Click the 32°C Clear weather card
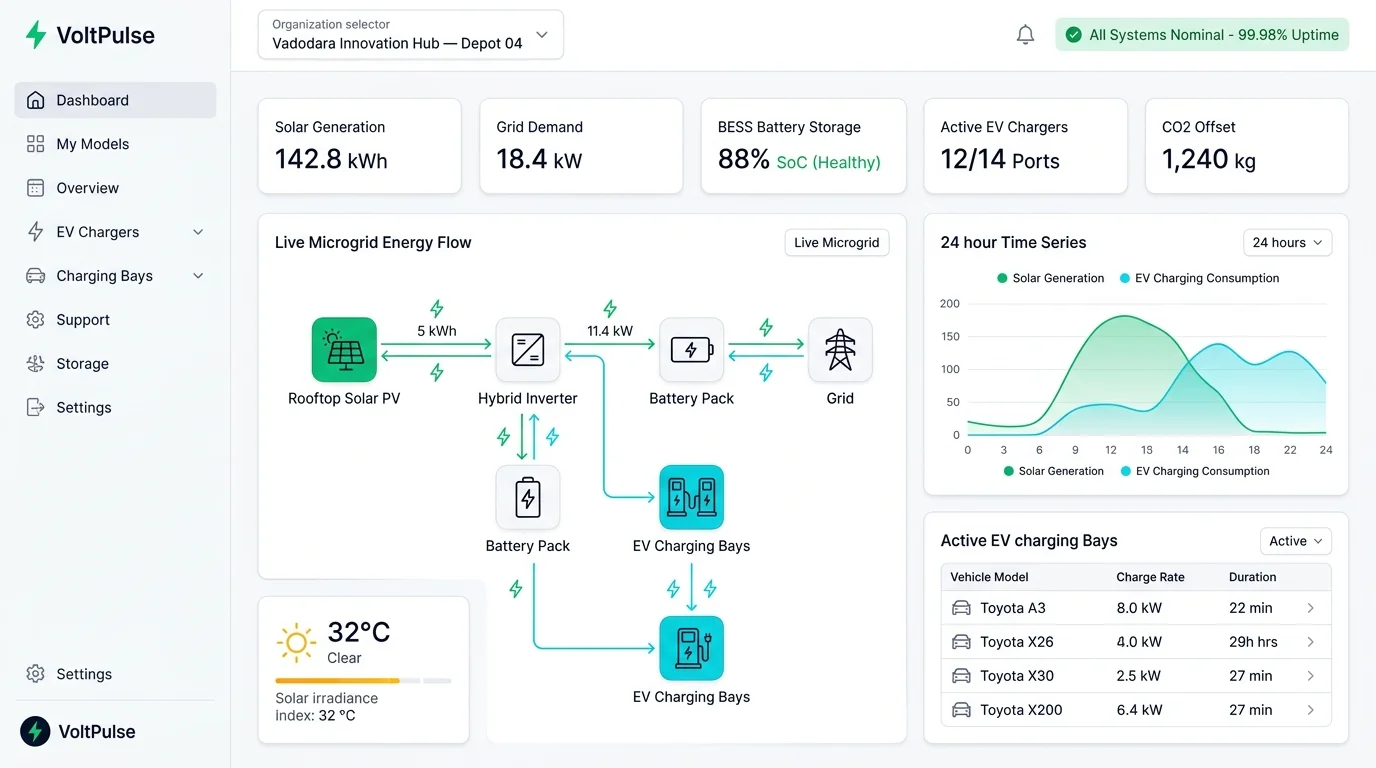 point(364,670)
